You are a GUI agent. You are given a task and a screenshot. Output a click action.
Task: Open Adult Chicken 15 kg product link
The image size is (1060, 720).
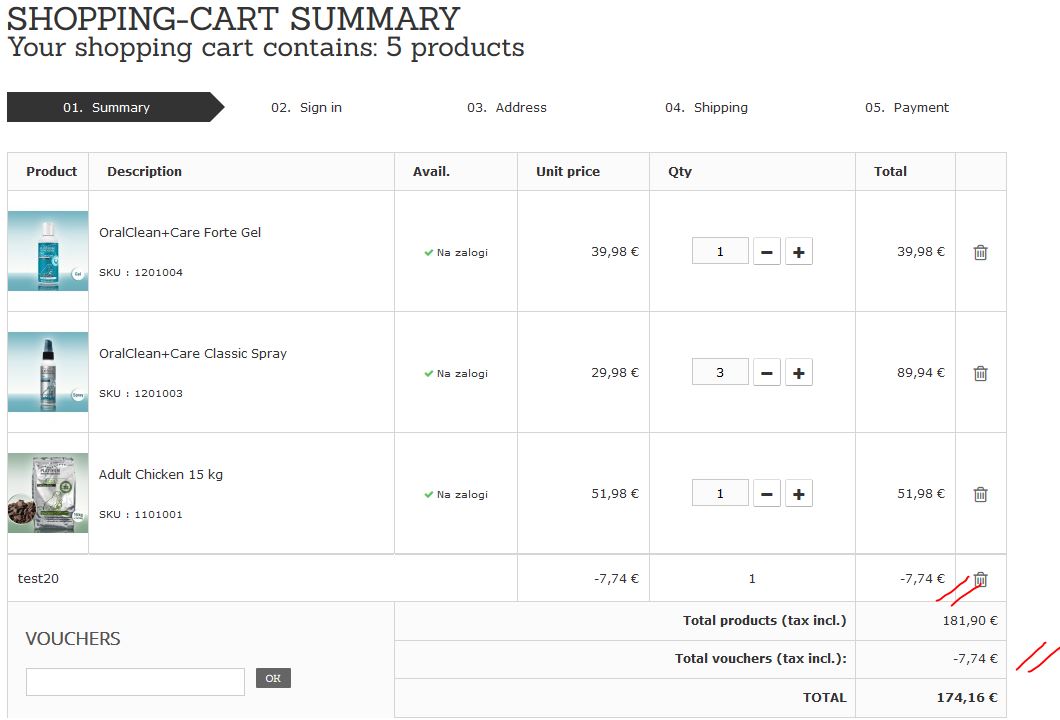coord(161,475)
